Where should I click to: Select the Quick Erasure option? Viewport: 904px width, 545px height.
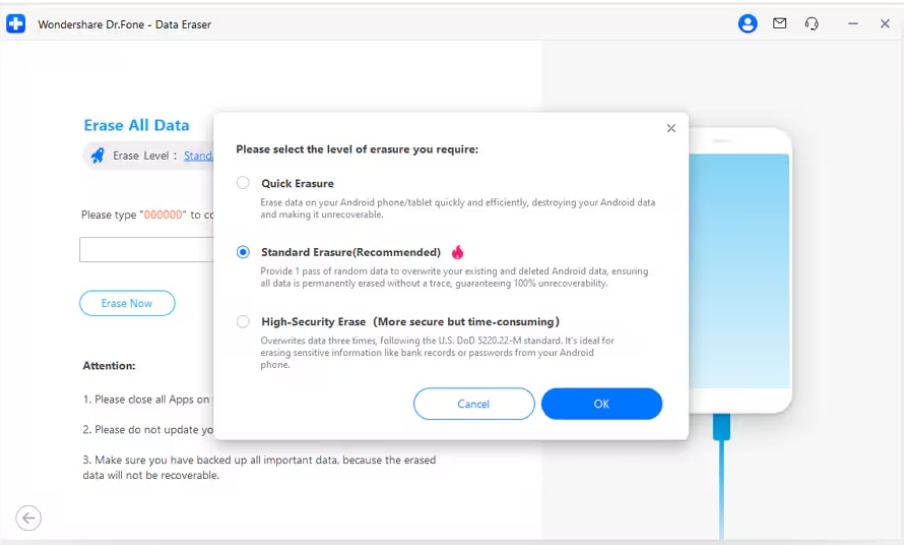tap(243, 183)
